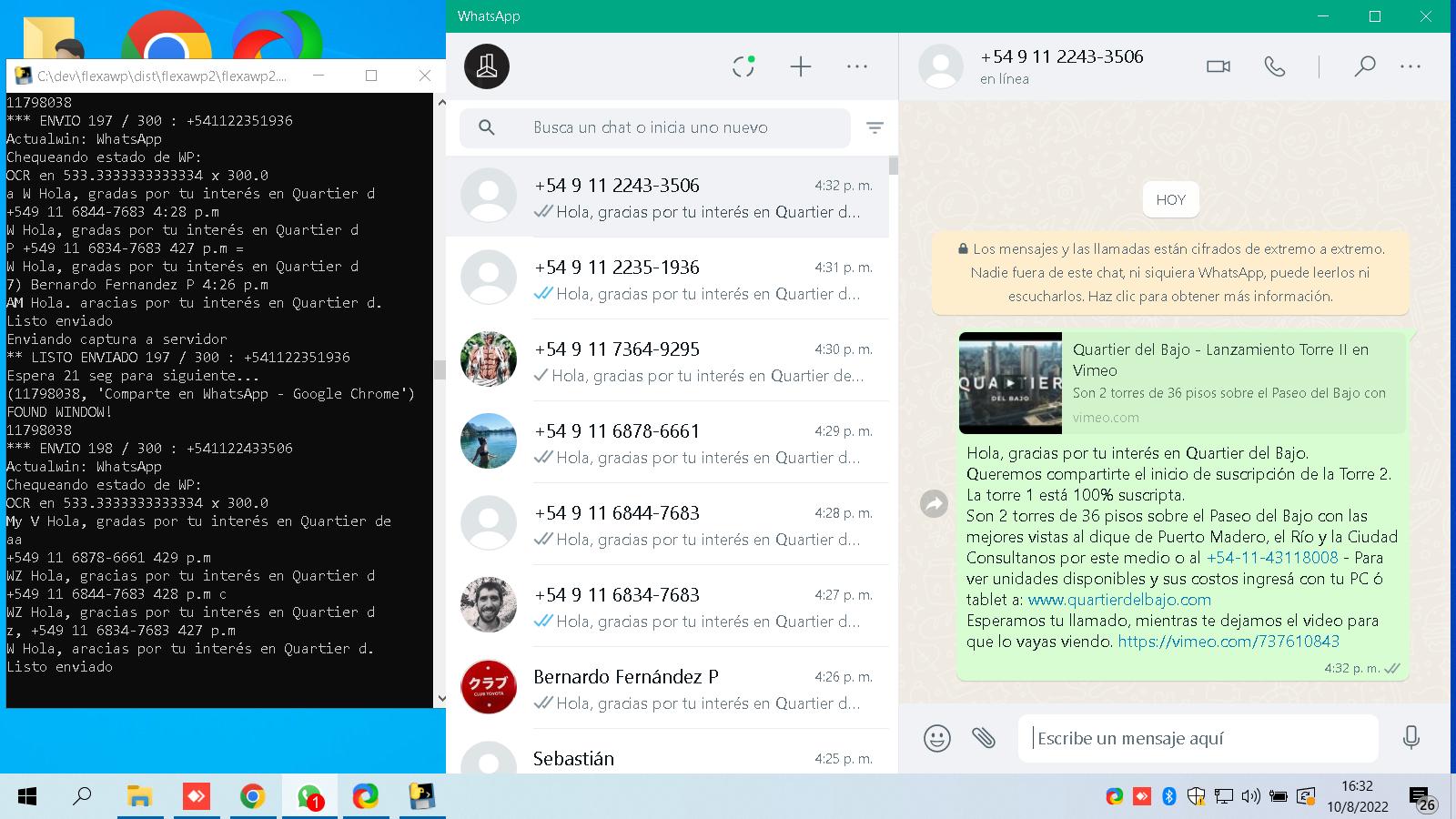The width and height of the screenshot is (1456, 819).
Task: Maximize the flexawp2 console window
Action: (x=371, y=76)
